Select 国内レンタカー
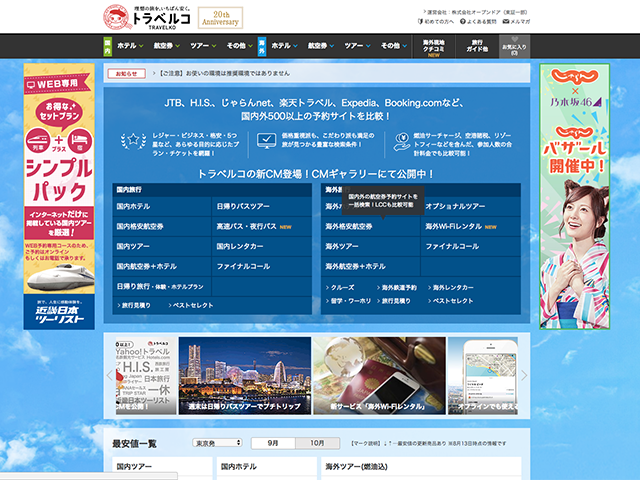The height and width of the screenshot is (480, 640). (x=262, y=247)
